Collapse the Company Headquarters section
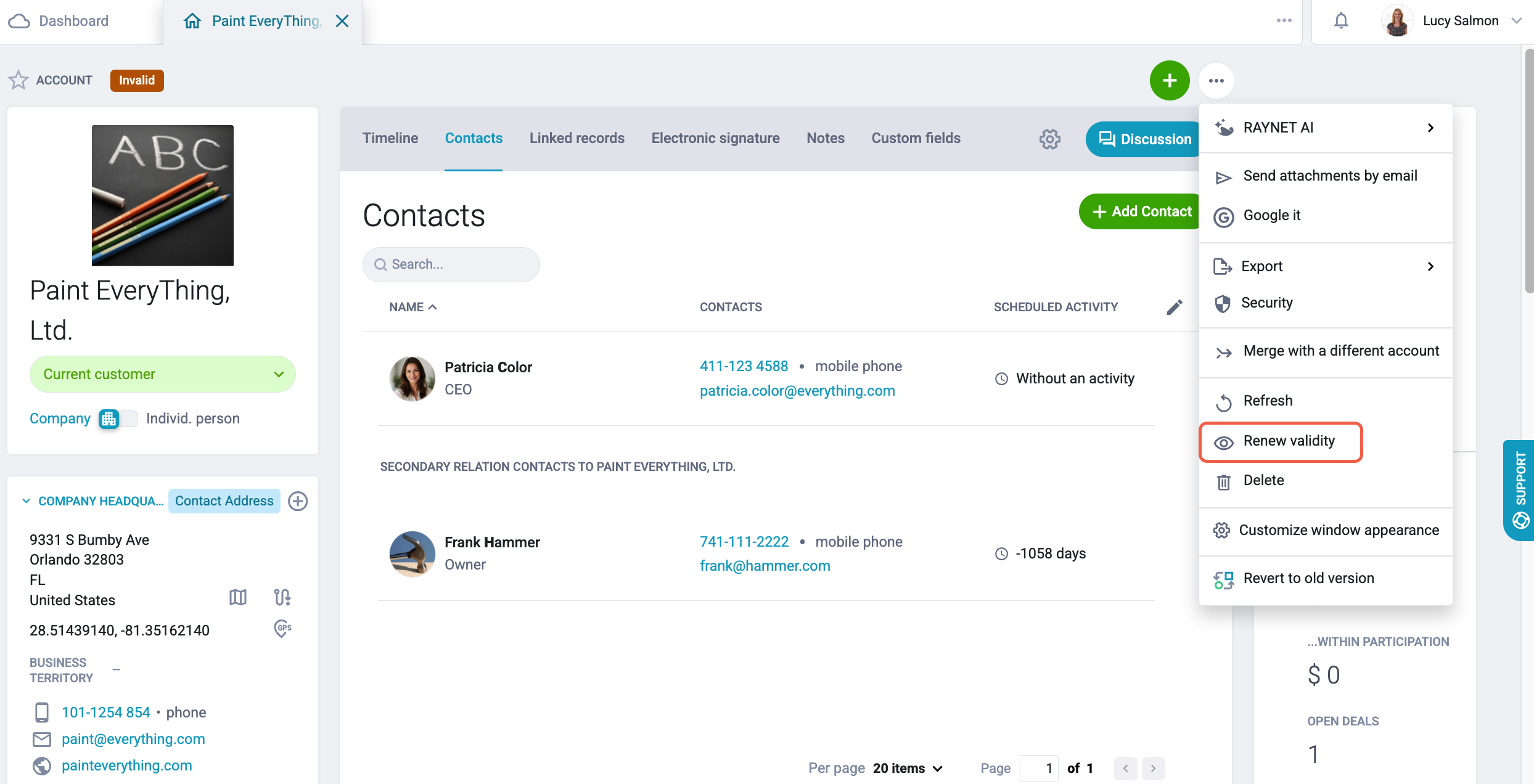Image resolution: width=1534 pixels, height=784 pixels. 26,501
